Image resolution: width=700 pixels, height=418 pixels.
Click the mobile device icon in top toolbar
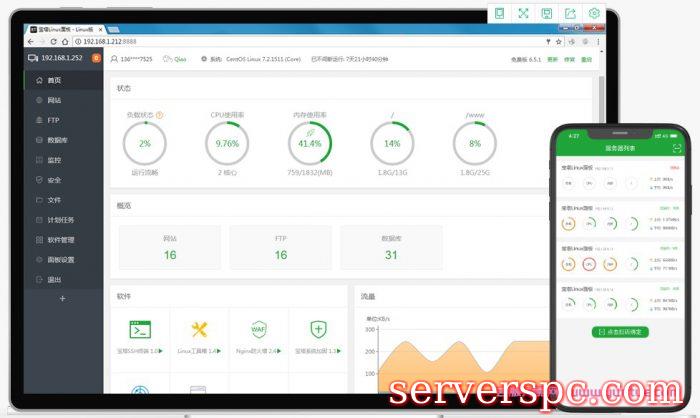click(x=499, y=13)
